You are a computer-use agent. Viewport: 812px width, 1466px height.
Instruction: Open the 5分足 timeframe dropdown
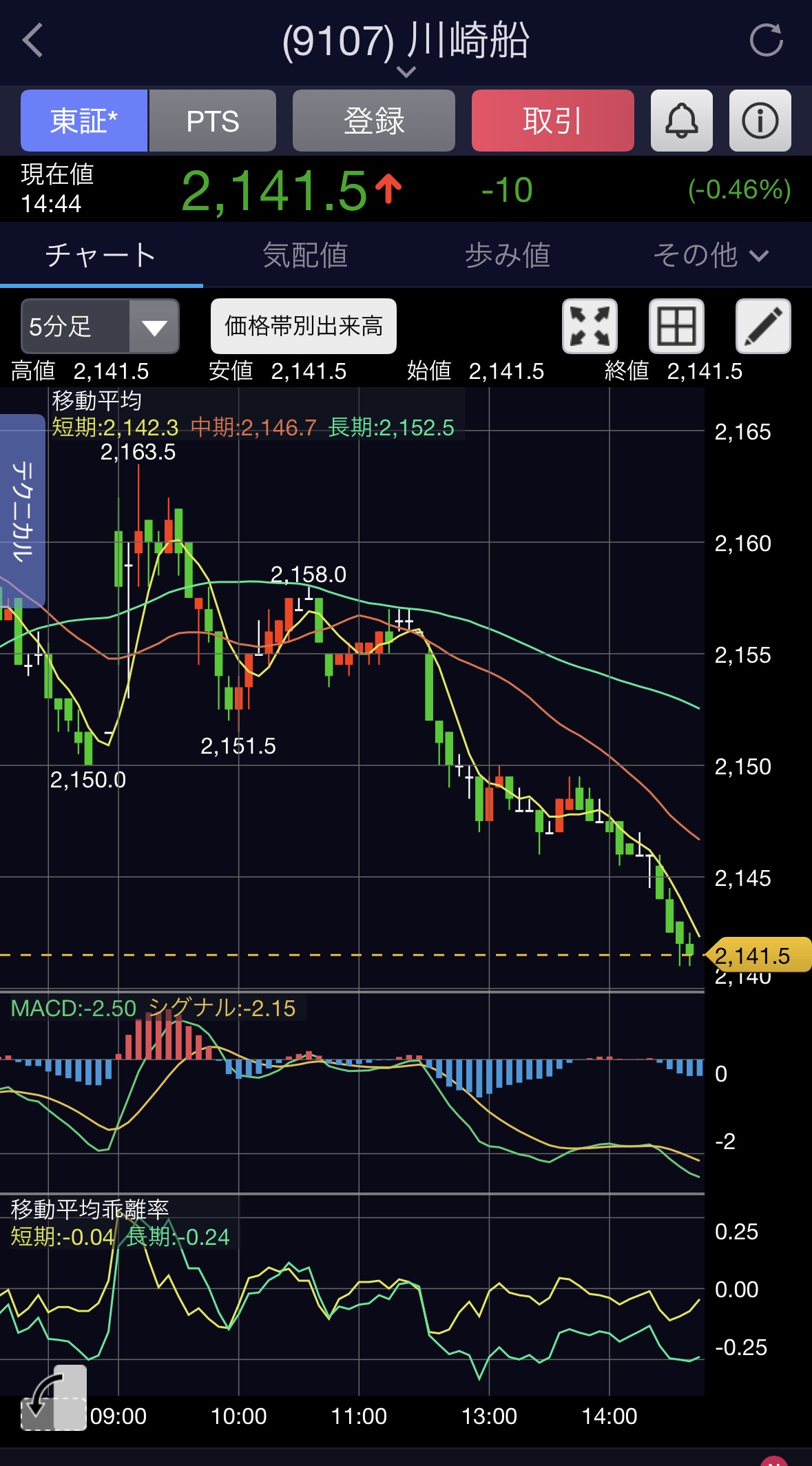click(100, 326)
